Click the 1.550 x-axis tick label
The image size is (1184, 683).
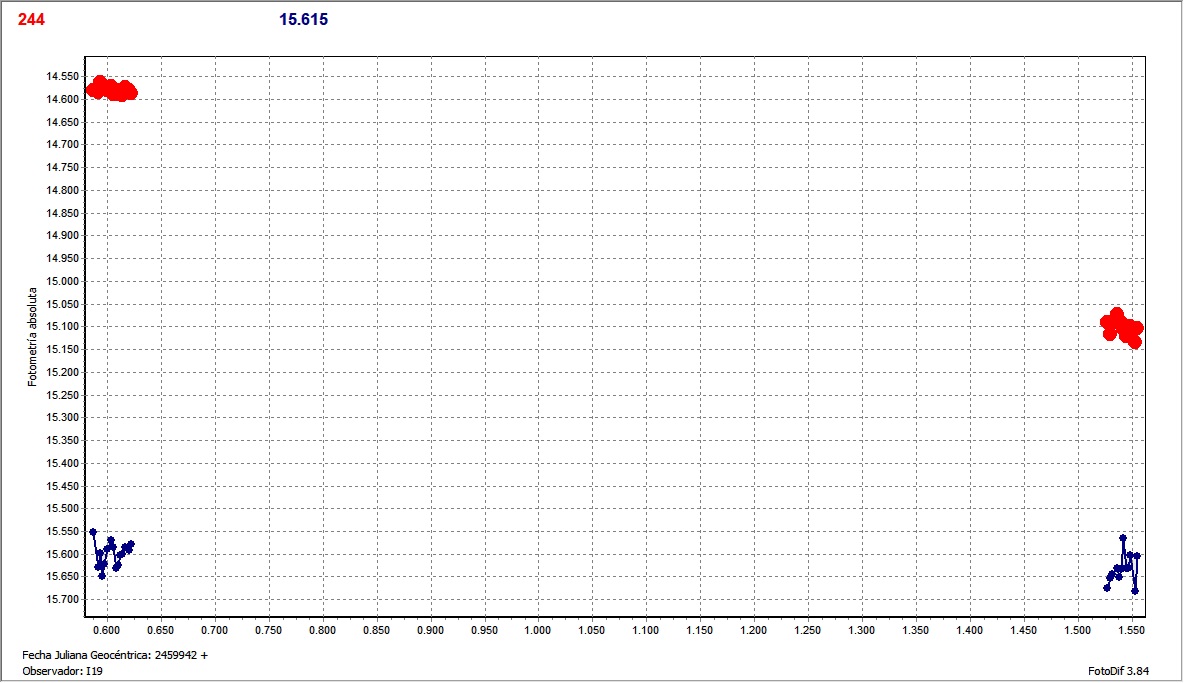click(1131, 631)
